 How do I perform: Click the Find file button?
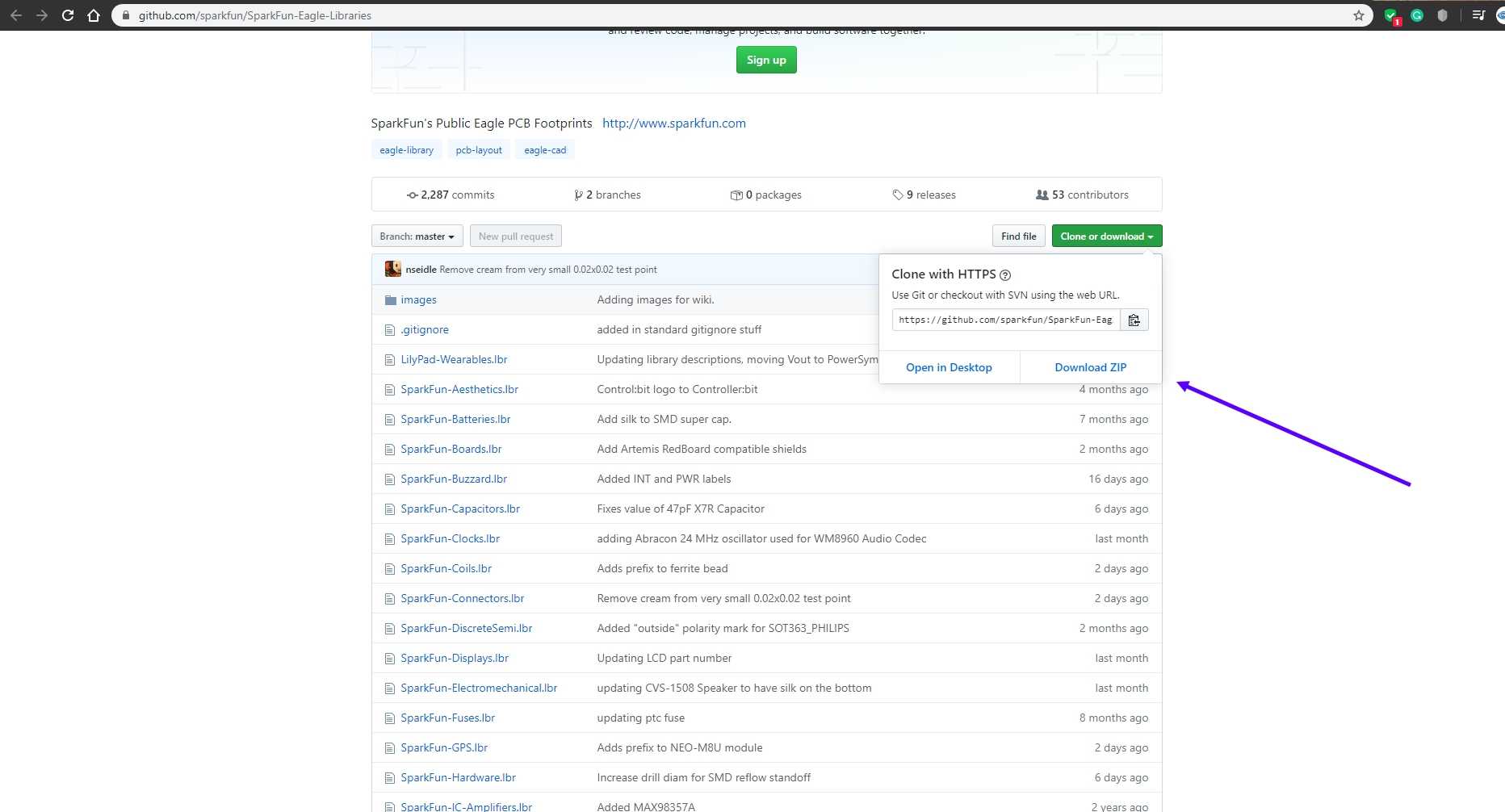[x=1019, y=236]
